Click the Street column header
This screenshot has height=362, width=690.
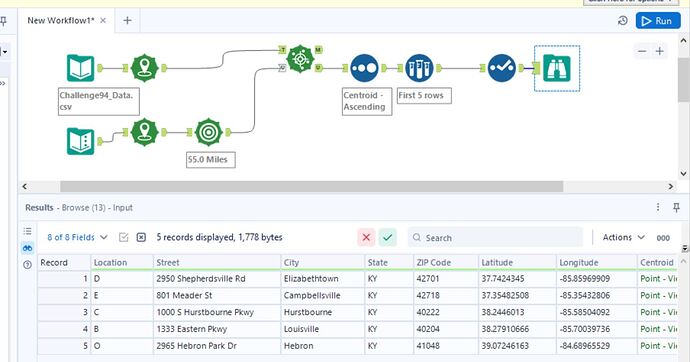[x=217, y=263]
